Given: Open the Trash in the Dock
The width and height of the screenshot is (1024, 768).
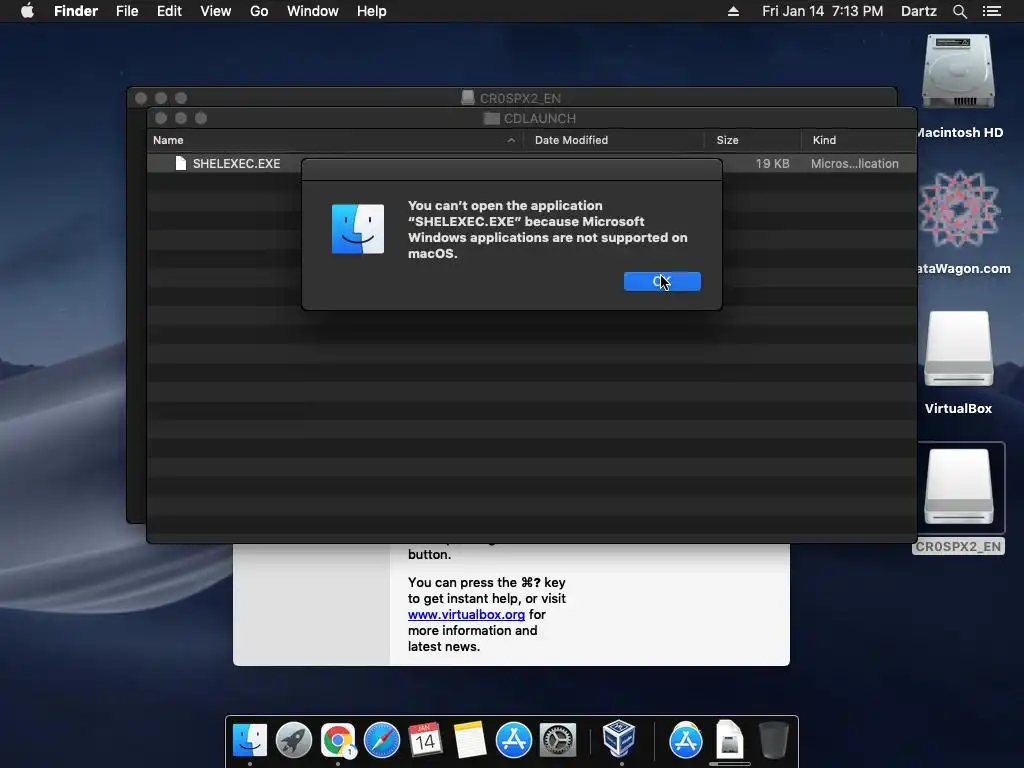Looking at the screenshot, I should point(774,740).
